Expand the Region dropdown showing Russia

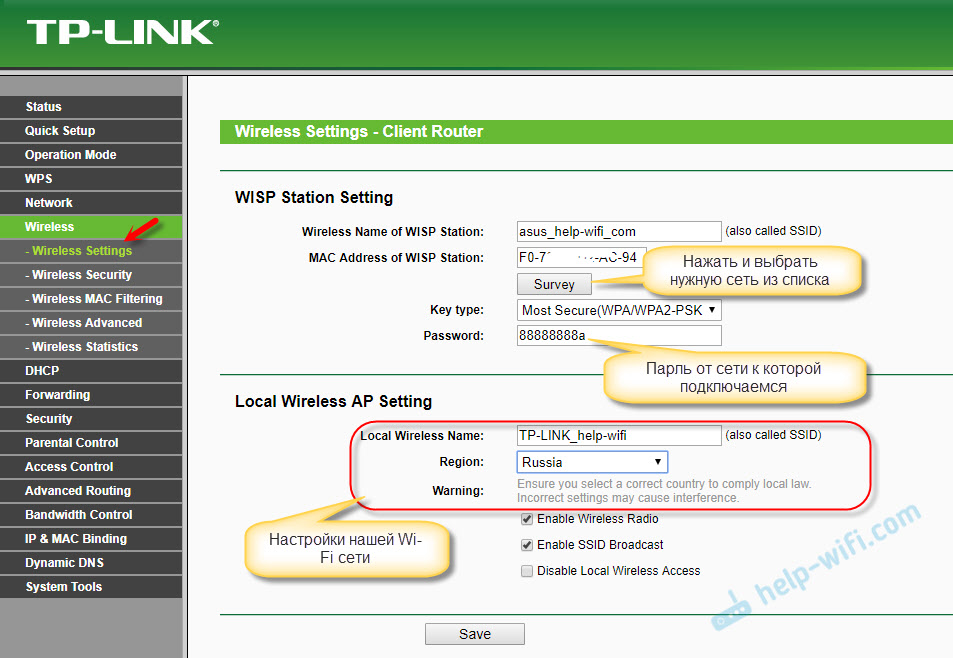coord(592,462)
